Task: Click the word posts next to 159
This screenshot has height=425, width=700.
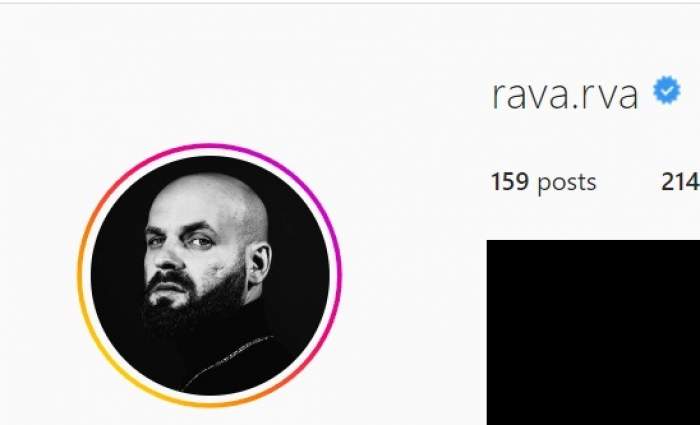Action: 567,183
